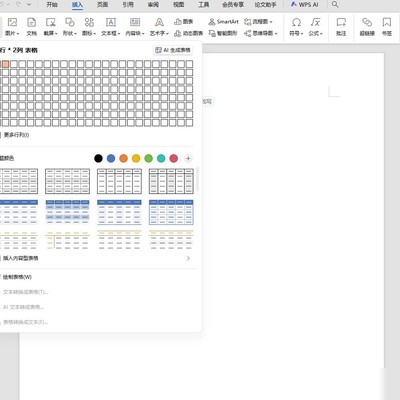
Task: Open the 论文助手 thesis assistant tab
Action: (265, 4)
